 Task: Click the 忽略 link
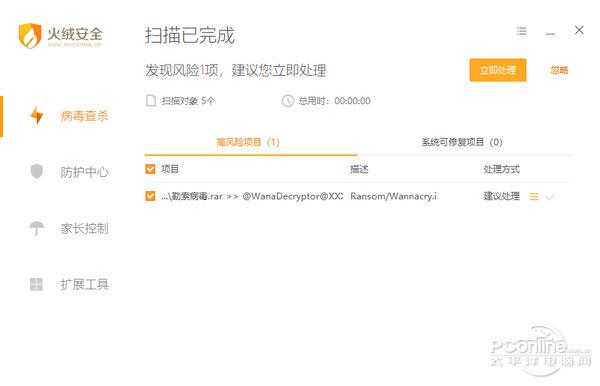pos(559,70)
